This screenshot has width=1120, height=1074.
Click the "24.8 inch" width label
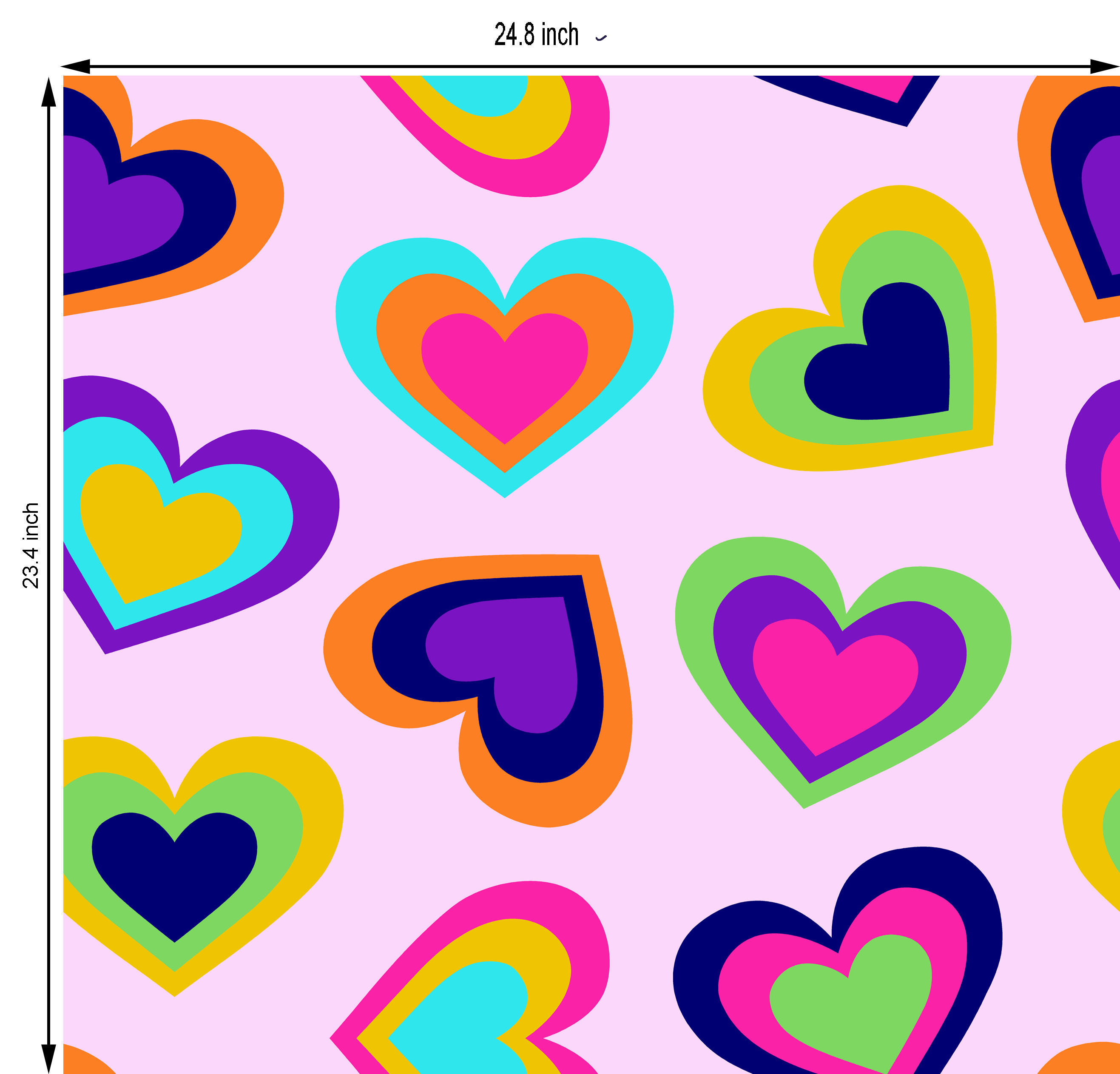pos(537,35)
